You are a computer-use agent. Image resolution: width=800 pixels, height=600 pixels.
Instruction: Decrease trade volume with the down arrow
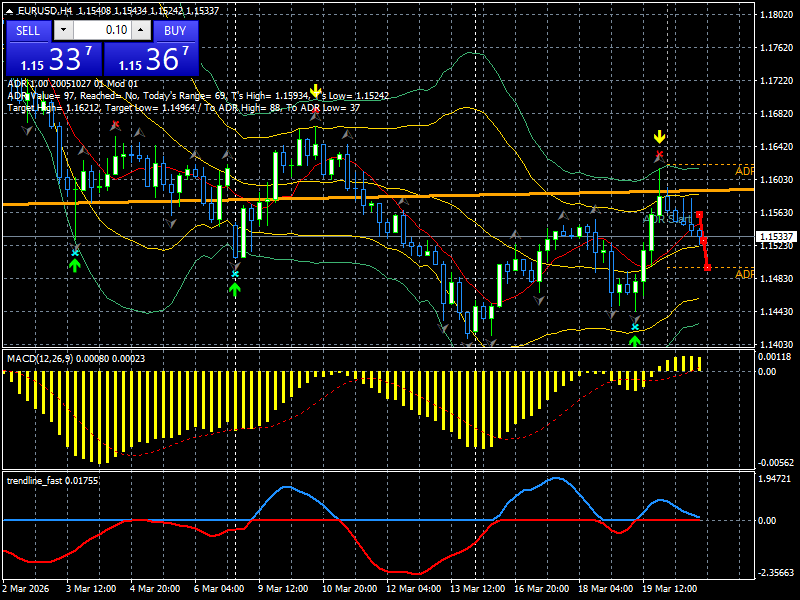pos(63,30)
